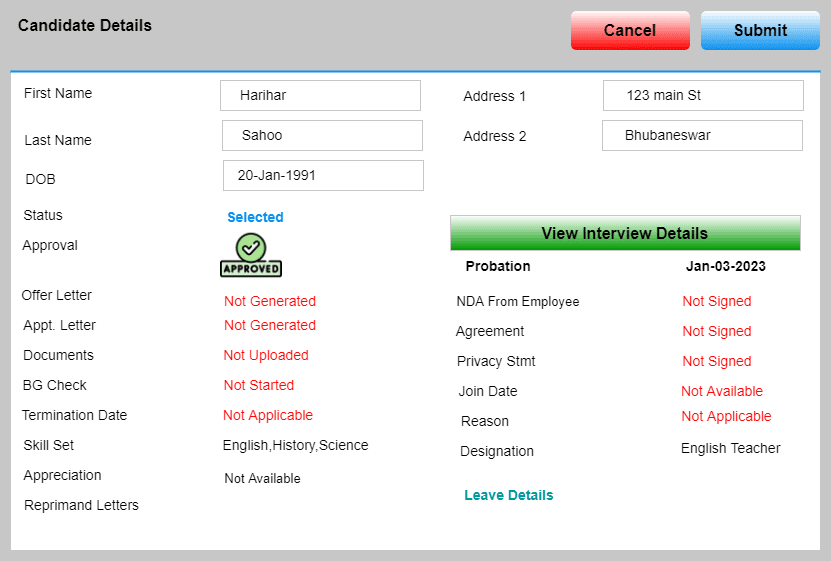Click Appt. Letter Not Generated value
This screenshot has height=561, width=831.
pyautogui.click(x=270, y=325)
